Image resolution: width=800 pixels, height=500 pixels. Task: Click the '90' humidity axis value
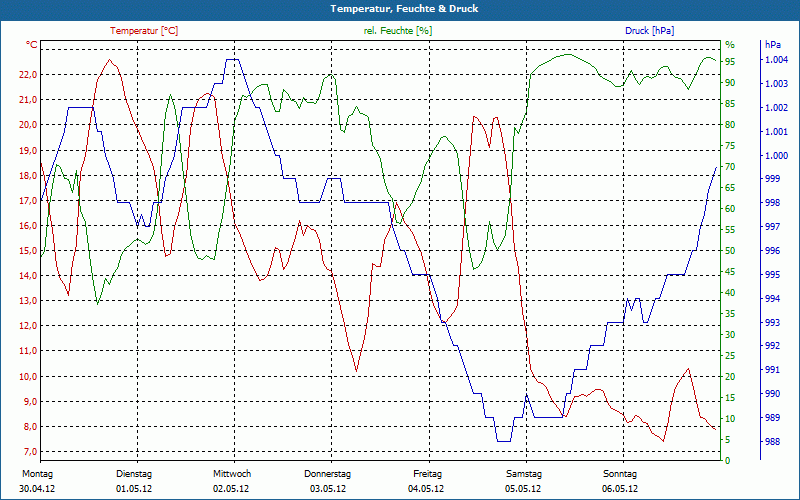tap(730, 82)
